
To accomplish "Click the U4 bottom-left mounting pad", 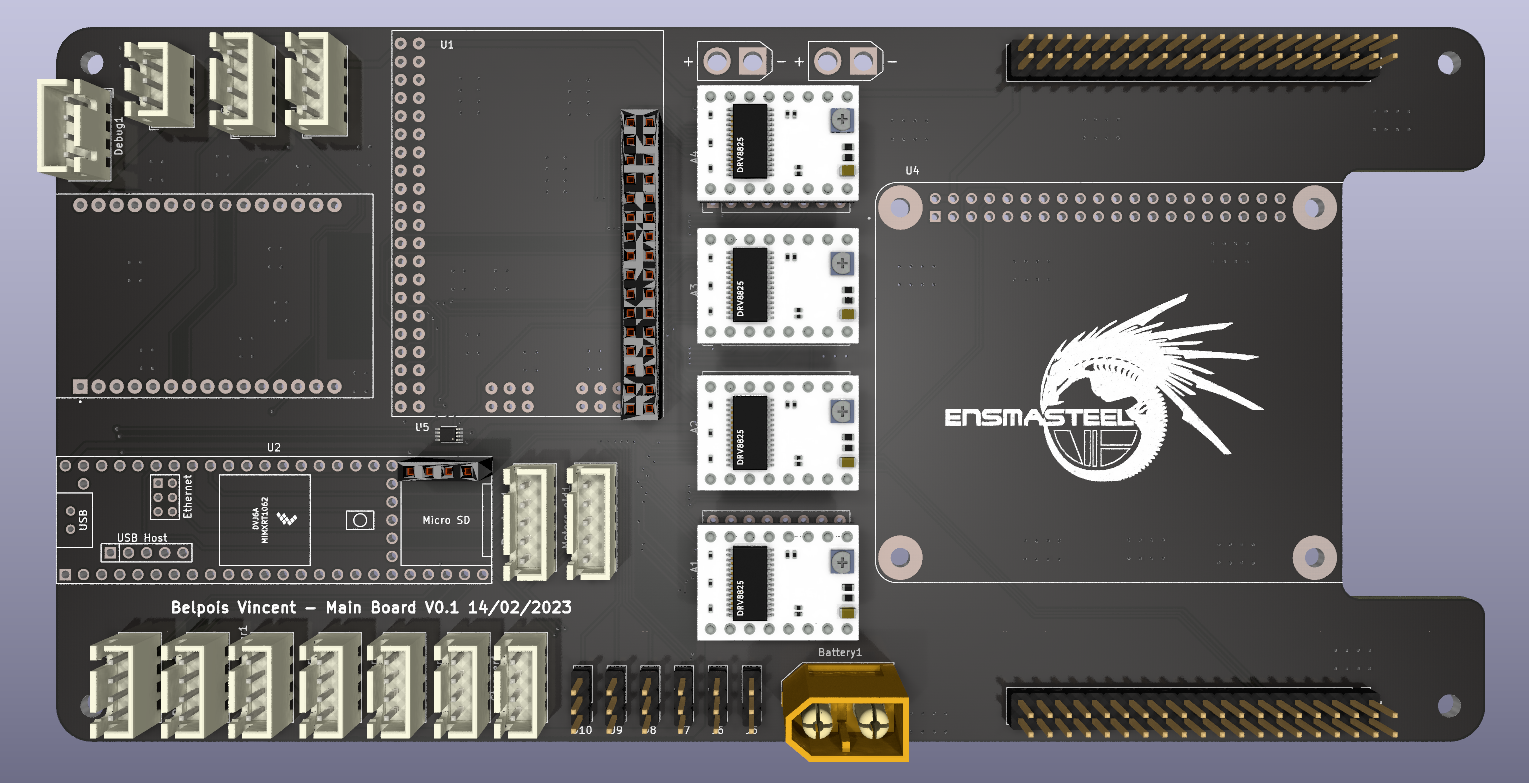I will coord(901,556).
